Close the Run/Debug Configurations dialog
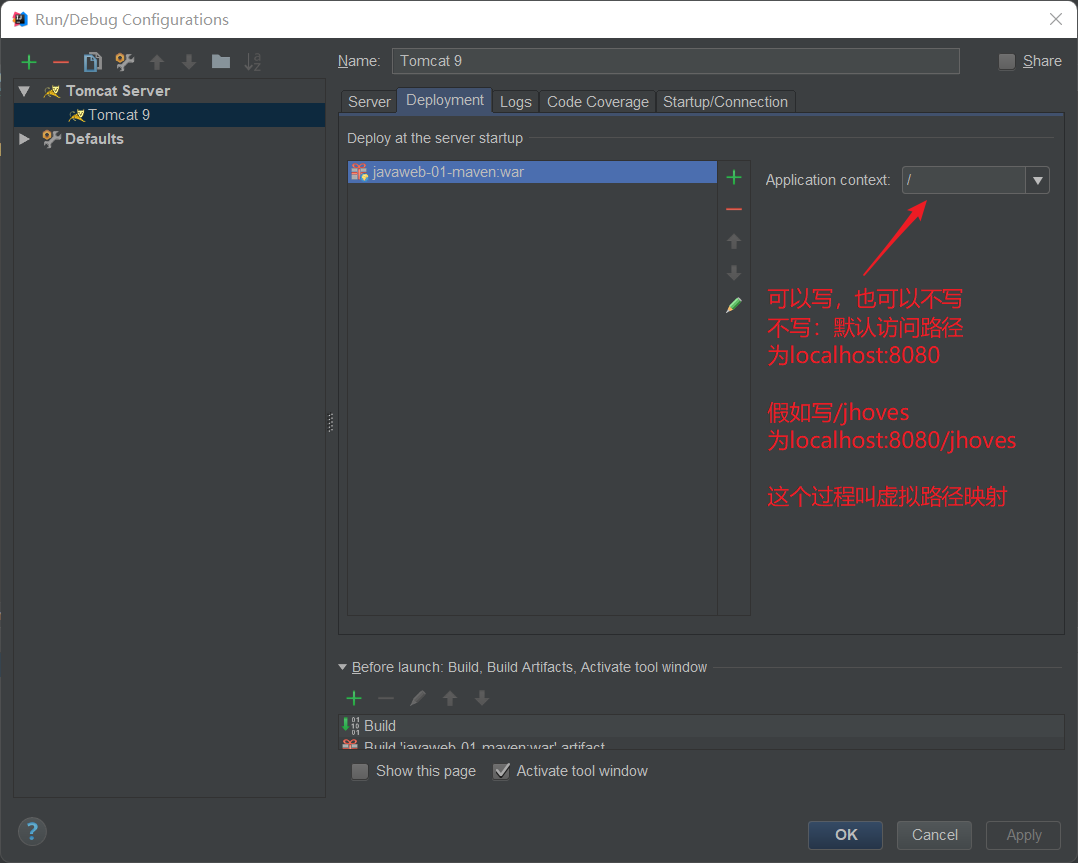1078x863 pixels. (1056, 19)
